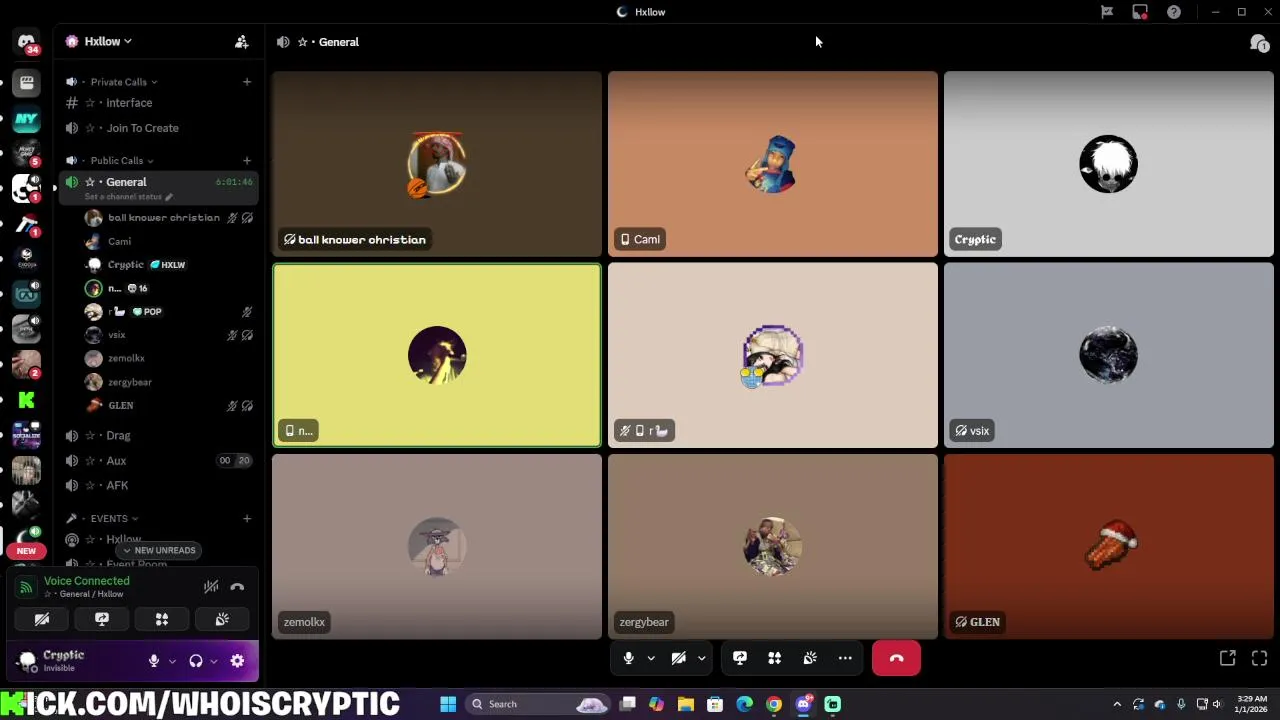The image size is (1280, 720).
Task: Focus the Cami video tile
Action: 773,164
